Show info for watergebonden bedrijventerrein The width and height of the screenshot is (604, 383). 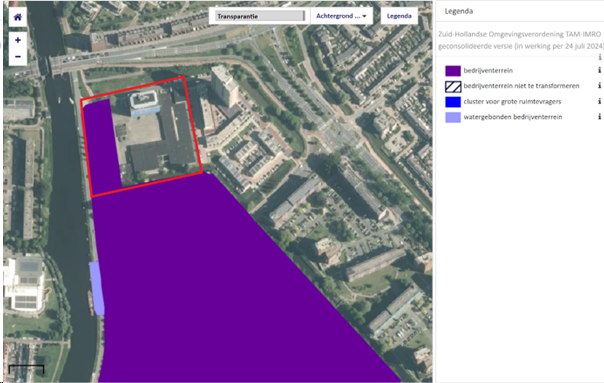coord(599,116)
